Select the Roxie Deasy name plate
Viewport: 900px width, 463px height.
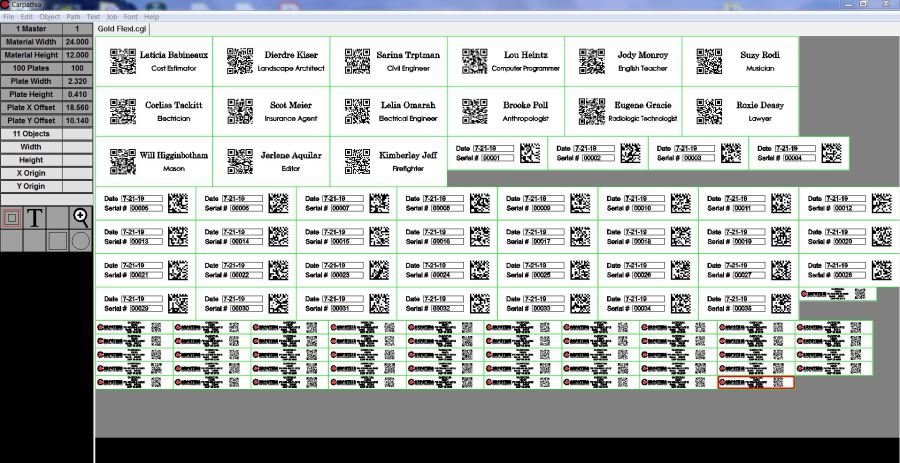coord(740,111)
